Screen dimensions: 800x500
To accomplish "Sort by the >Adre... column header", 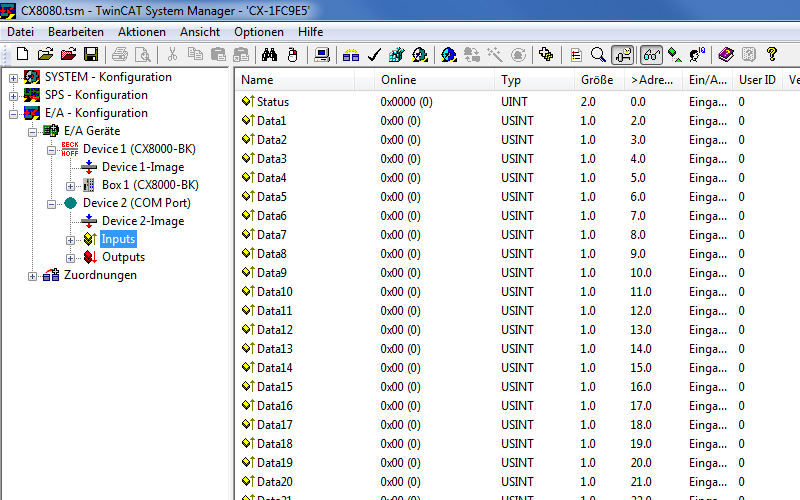I will [654, 80].
